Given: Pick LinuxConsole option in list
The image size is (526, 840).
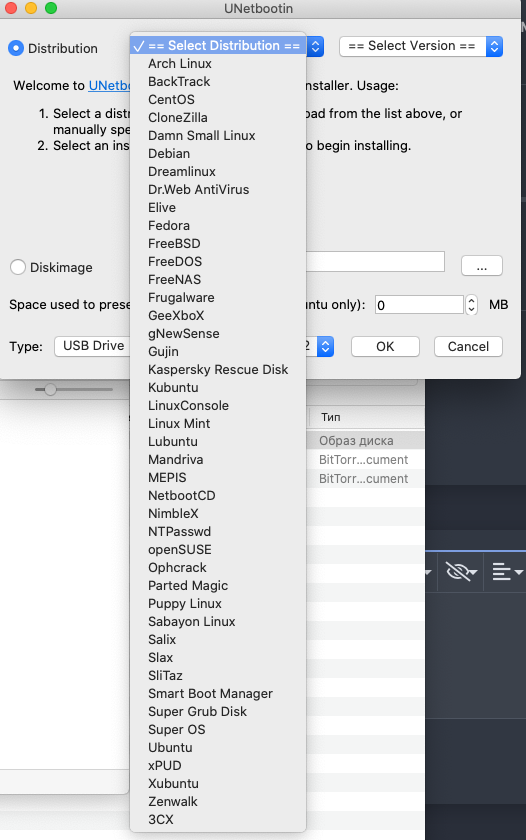Looking at the screenshot, I should pyautogui.click(x=218, y=406).
